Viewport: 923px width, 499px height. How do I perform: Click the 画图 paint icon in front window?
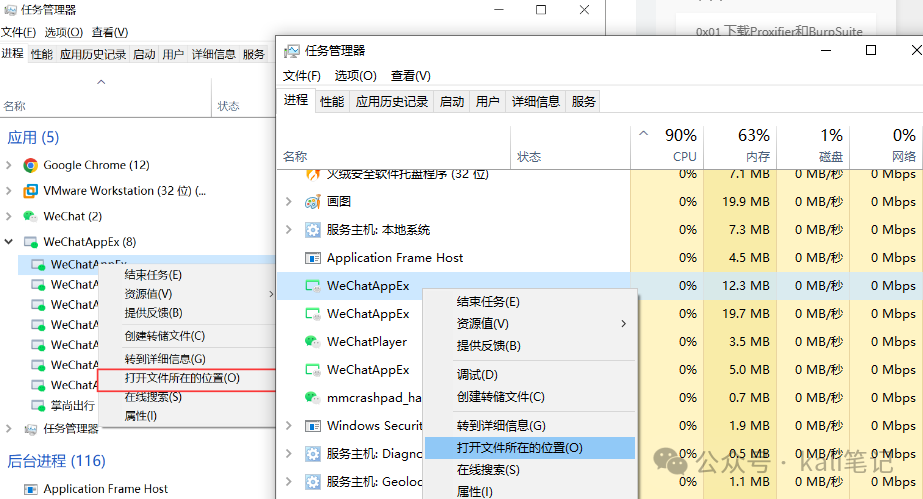[313, 202]
